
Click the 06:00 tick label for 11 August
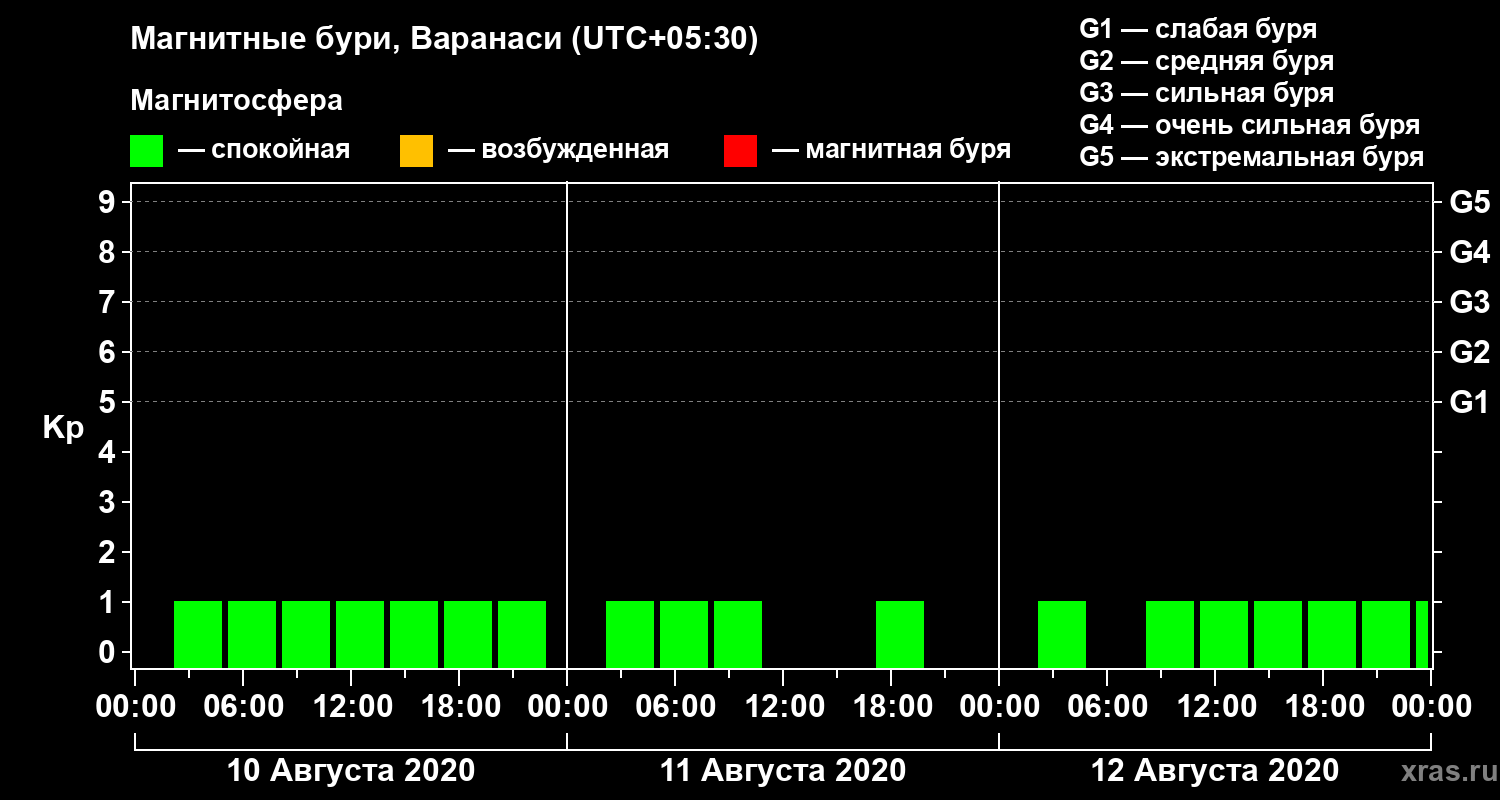coord(675,707)
